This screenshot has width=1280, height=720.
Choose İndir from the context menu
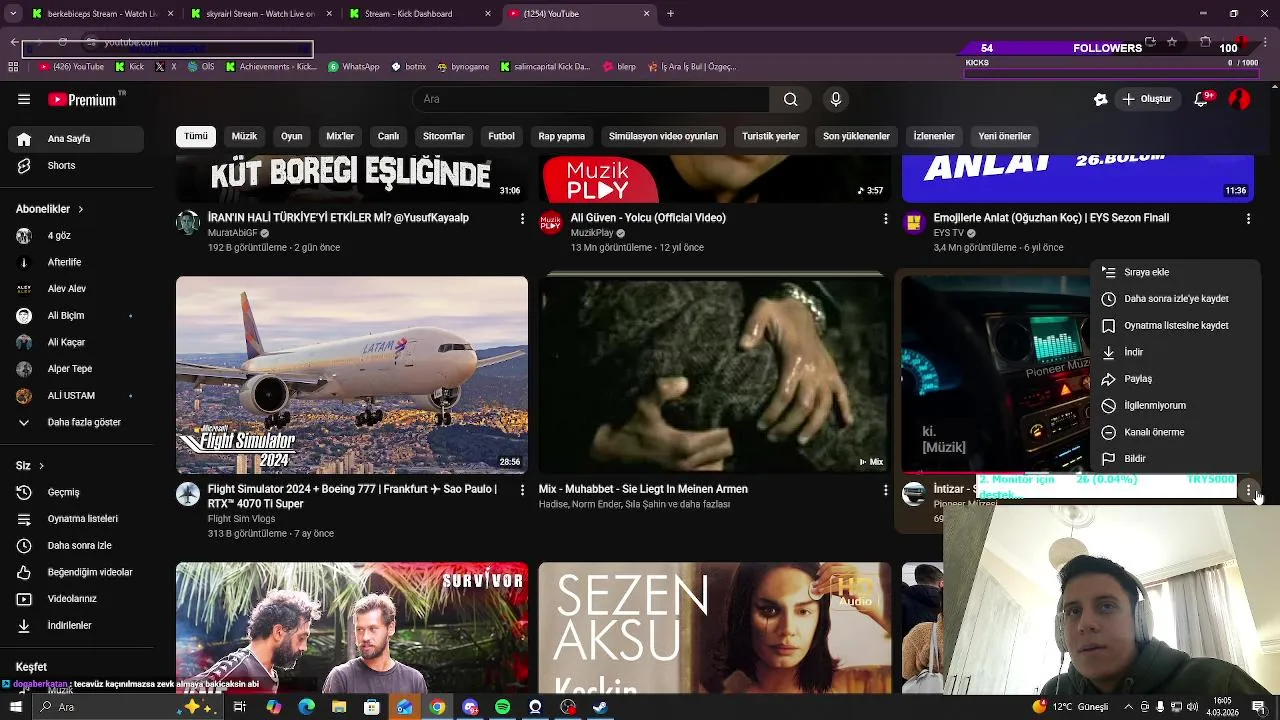[x=1176, y=352]
